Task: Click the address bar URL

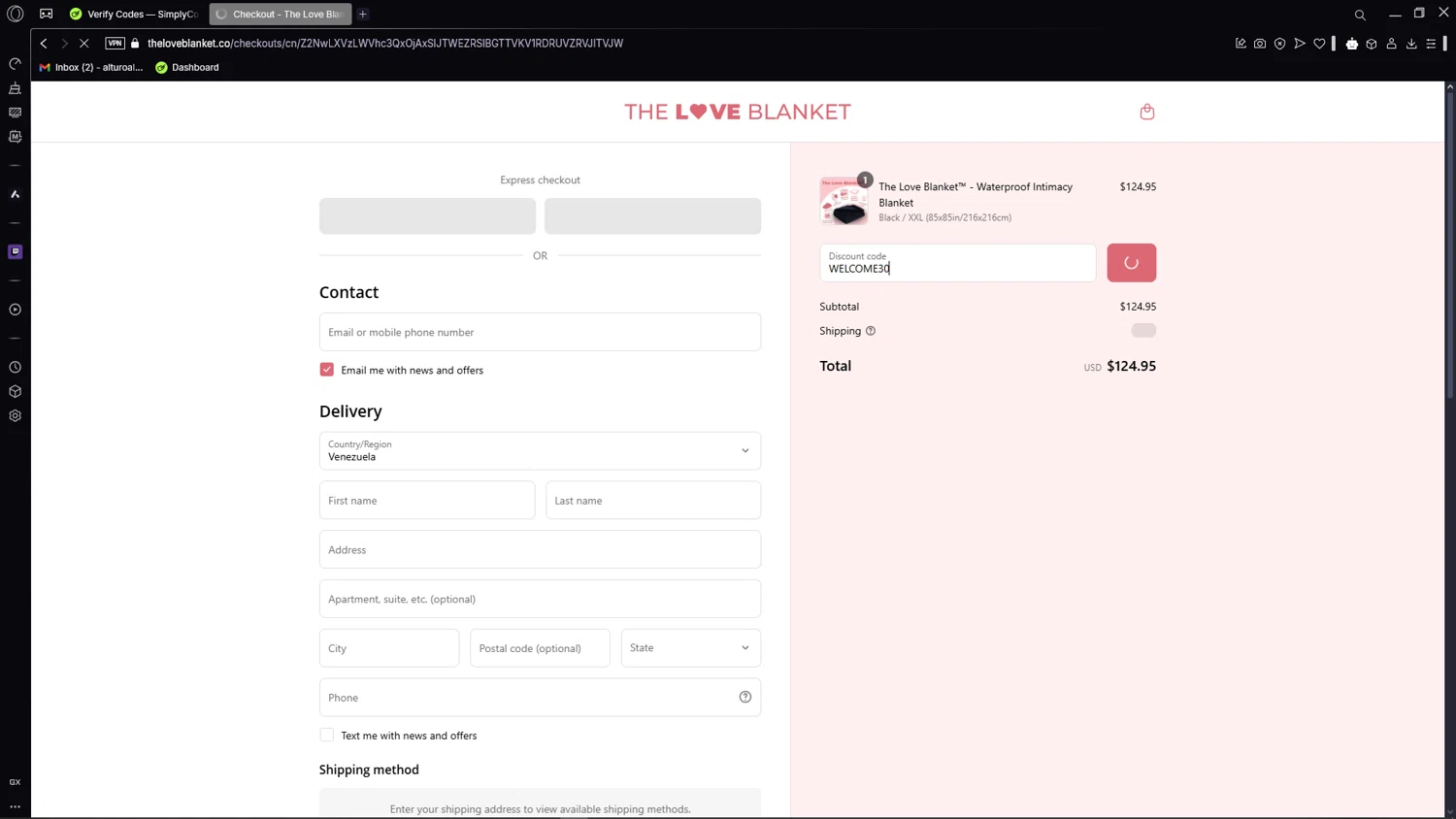Action: point(385,43)
